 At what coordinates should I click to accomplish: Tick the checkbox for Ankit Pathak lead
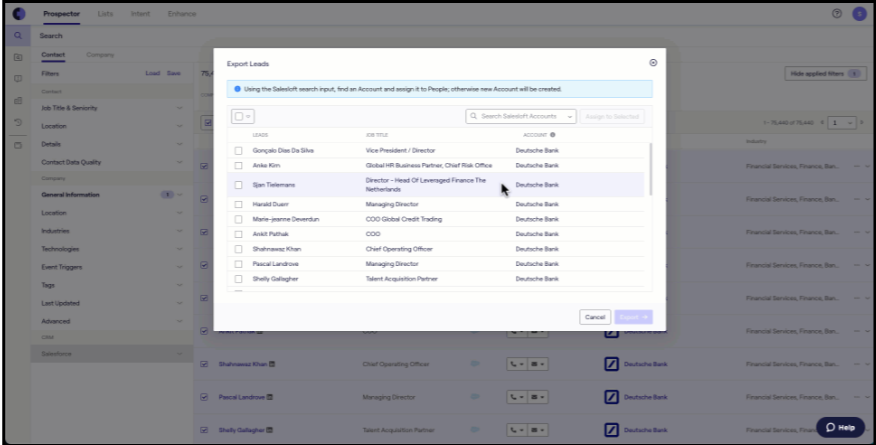pyautogui.click(x=239, y=235)
